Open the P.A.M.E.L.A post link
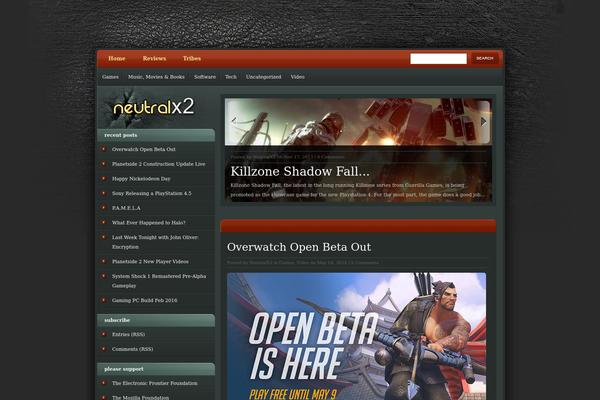 point(126,208)
